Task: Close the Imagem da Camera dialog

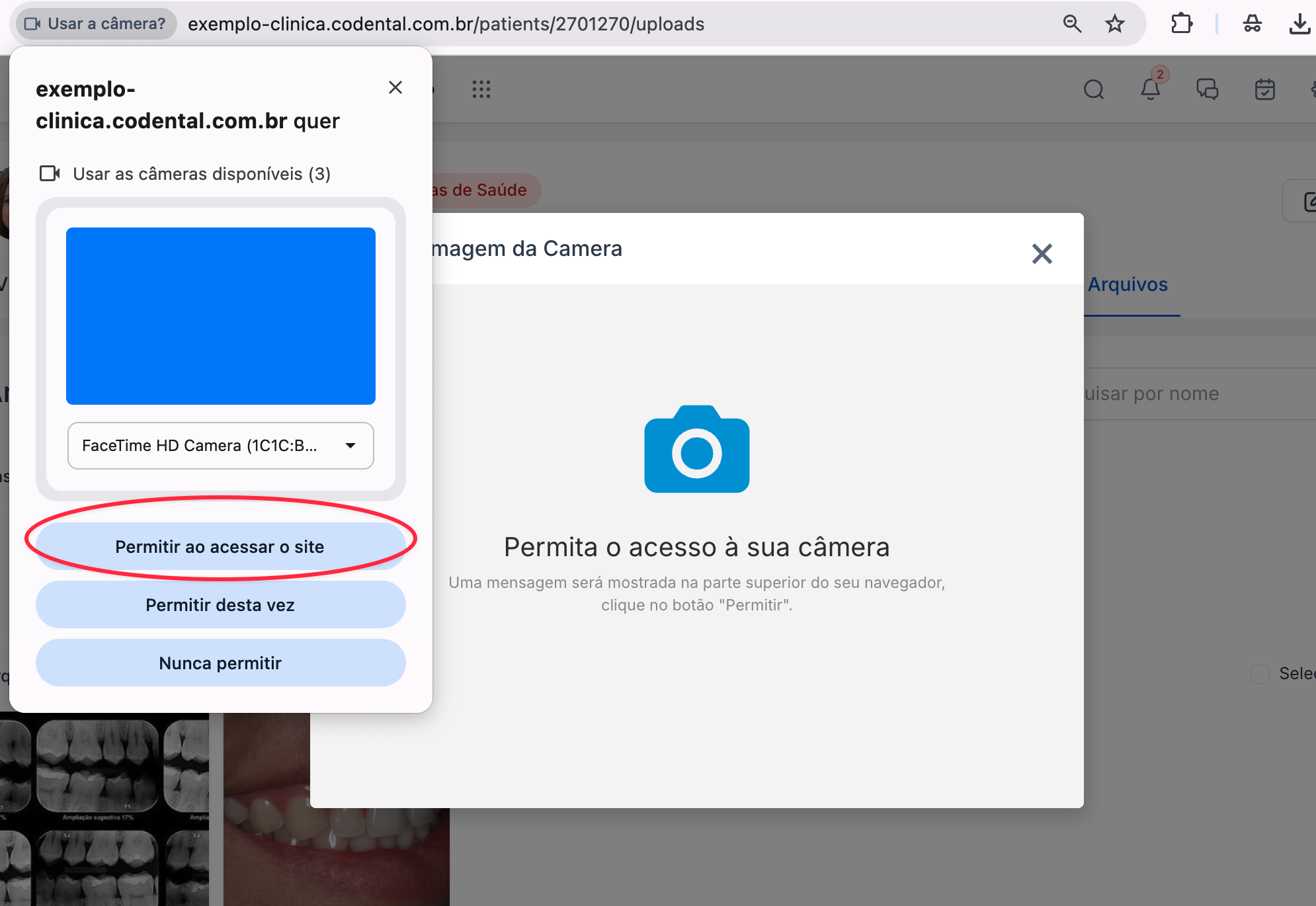Action: coord(1042,253)
